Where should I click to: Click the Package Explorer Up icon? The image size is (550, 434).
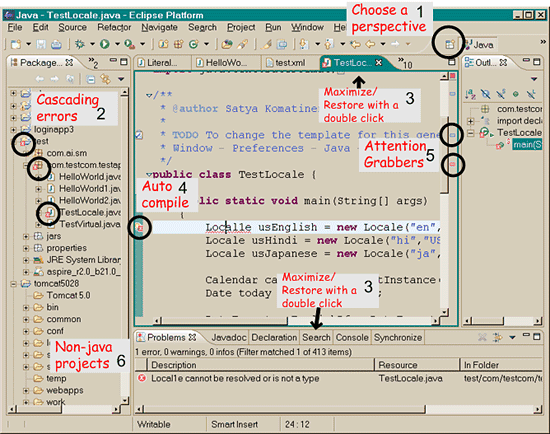(x=70, y=79)
